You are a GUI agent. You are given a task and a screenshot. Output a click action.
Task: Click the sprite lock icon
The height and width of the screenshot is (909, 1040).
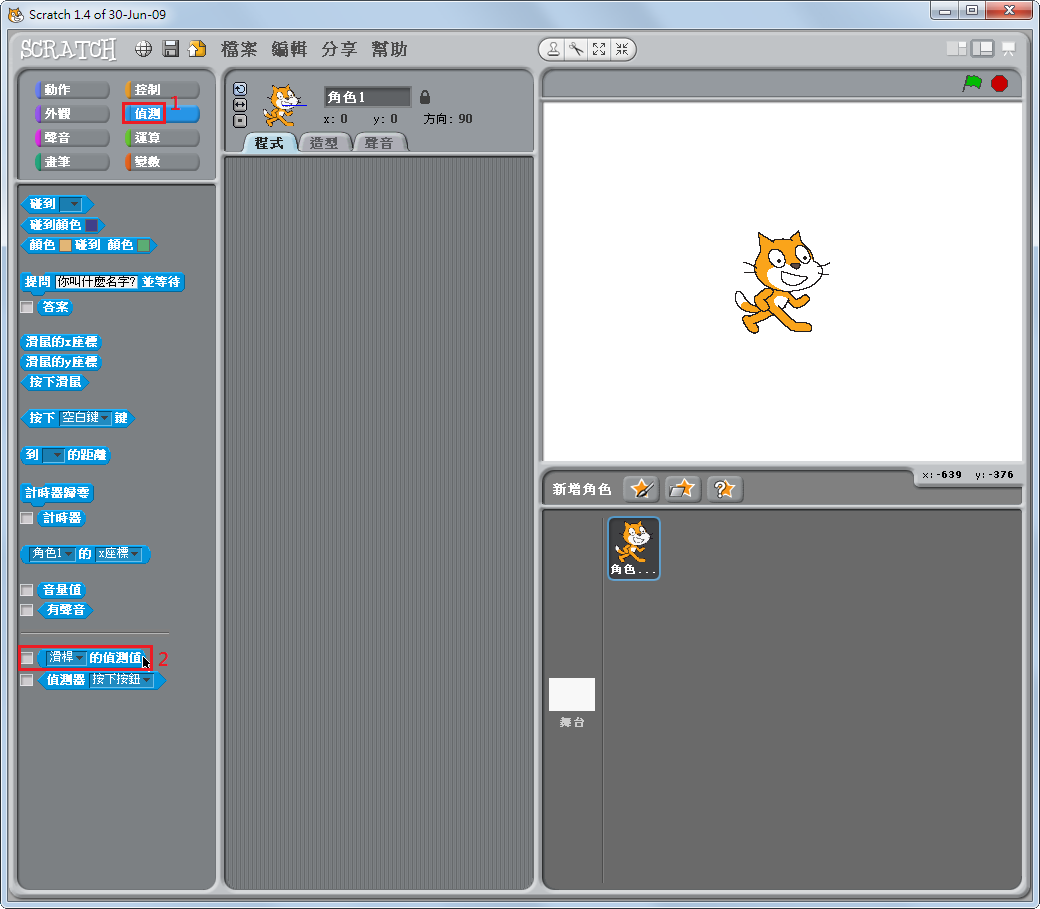pos(425,98)
